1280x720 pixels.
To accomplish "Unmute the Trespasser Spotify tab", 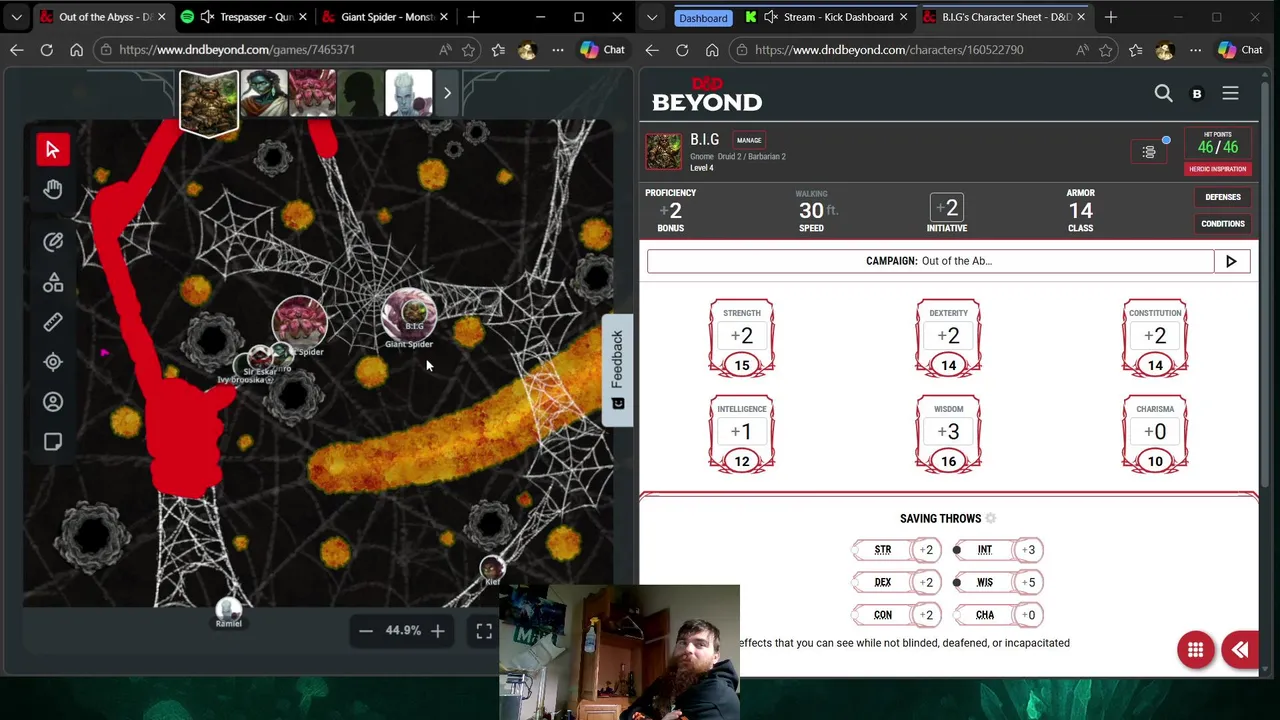I will point(207,17).
